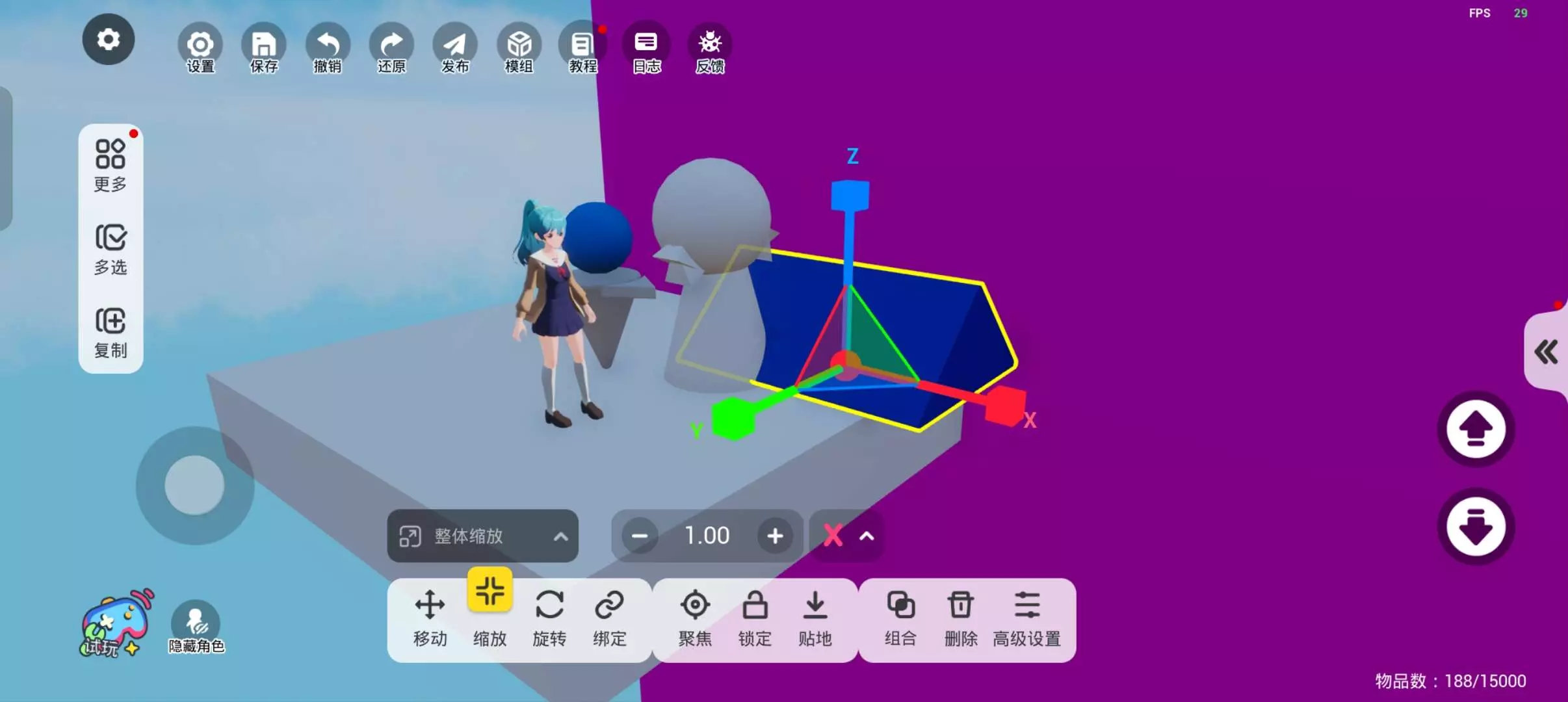The height and width of the screenshot is (702, 1568).
Task: Publish project with 发布 paper plane icon
Action: [455, 47]
